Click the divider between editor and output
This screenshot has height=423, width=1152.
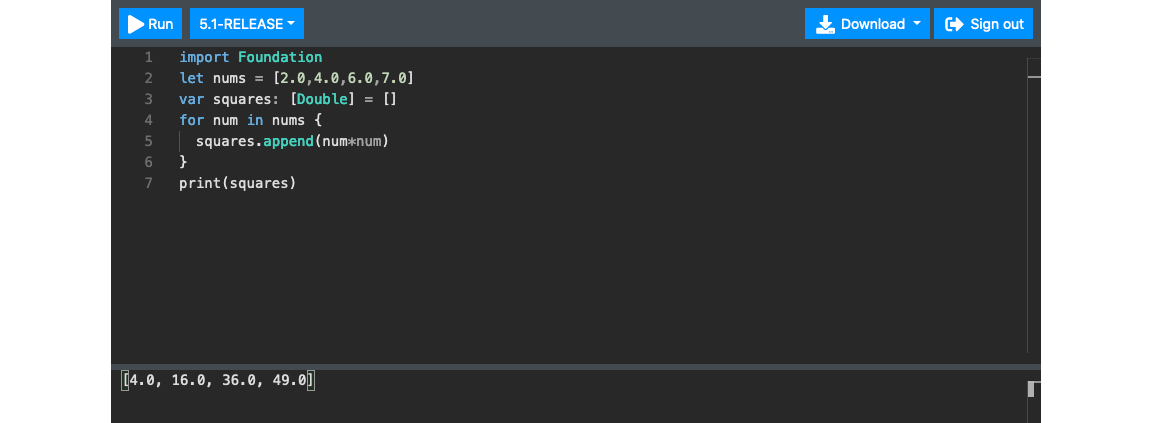(x=576, y=366)
